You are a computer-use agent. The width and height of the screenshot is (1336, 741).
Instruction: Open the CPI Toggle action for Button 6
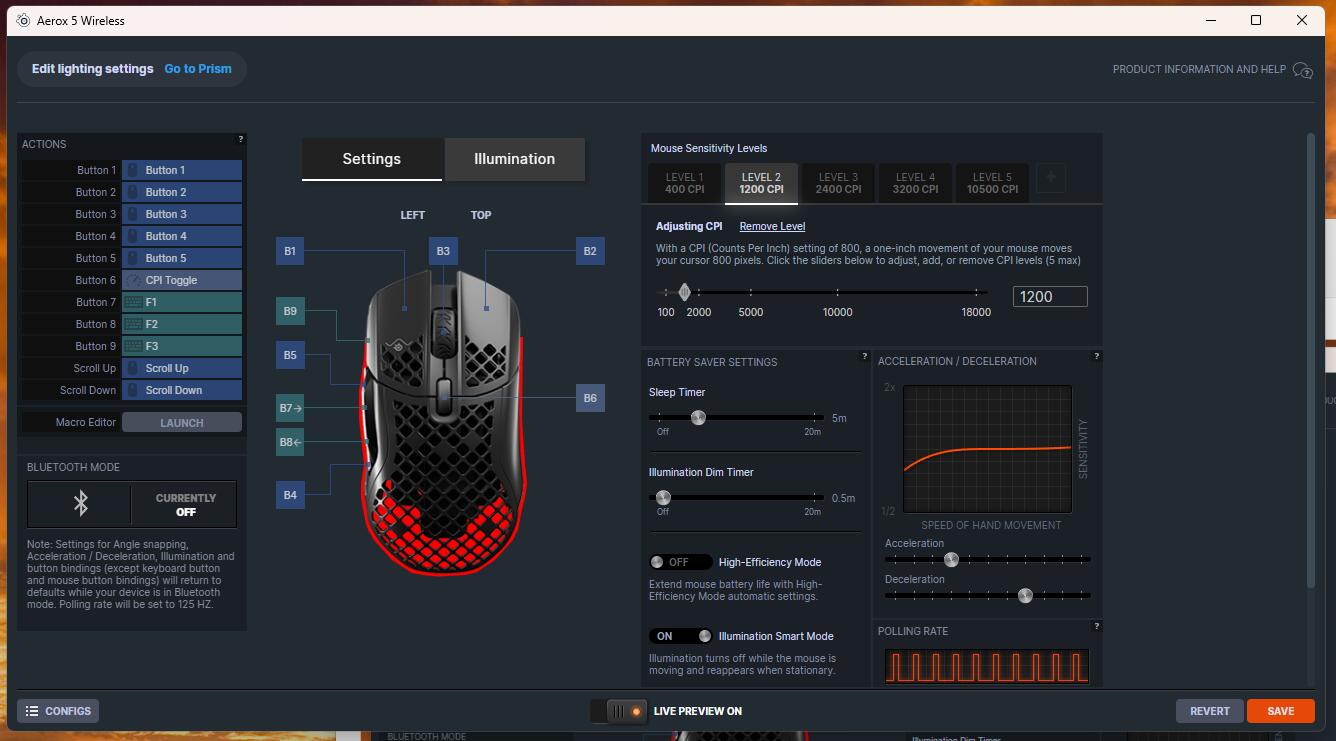181,280
